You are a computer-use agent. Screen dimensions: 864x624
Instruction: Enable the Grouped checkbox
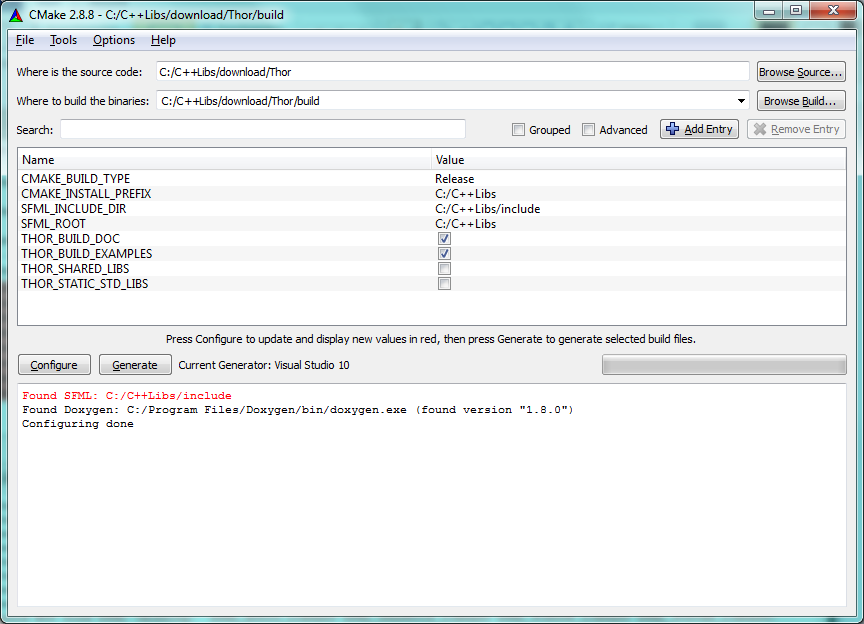tap(518, 130)
